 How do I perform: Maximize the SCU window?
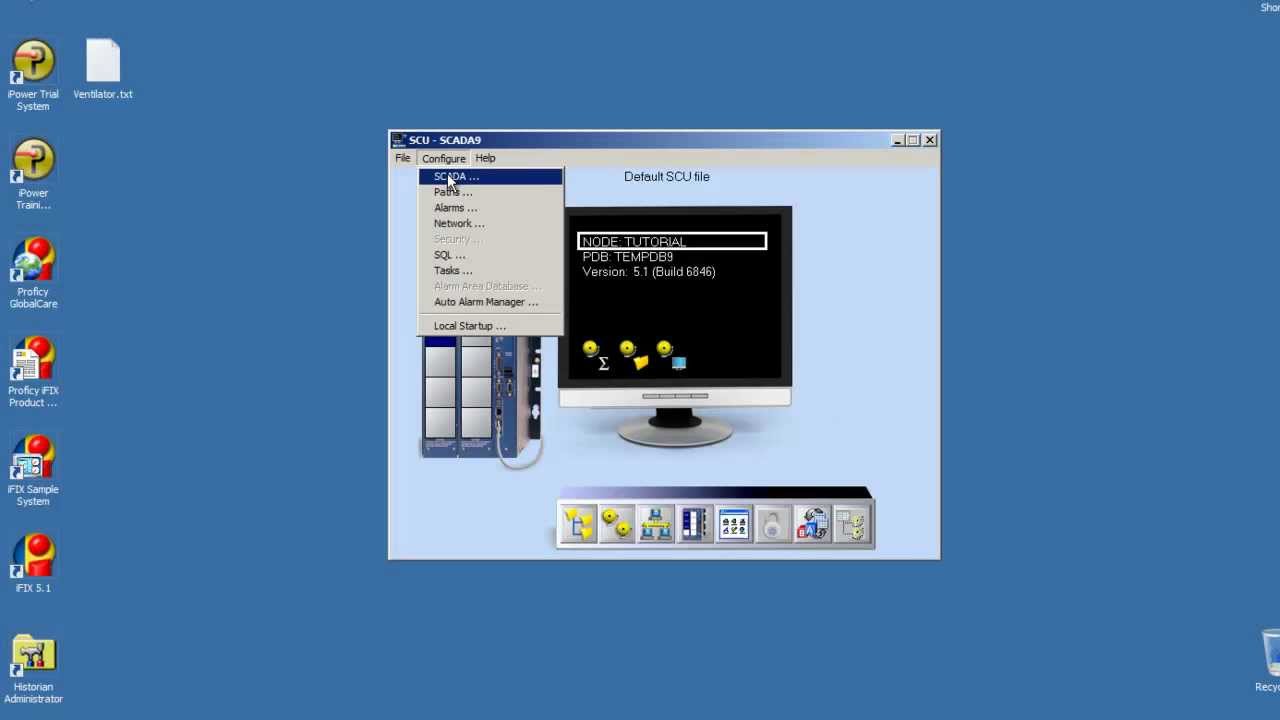pyautogui.click(x=913, y=140)
